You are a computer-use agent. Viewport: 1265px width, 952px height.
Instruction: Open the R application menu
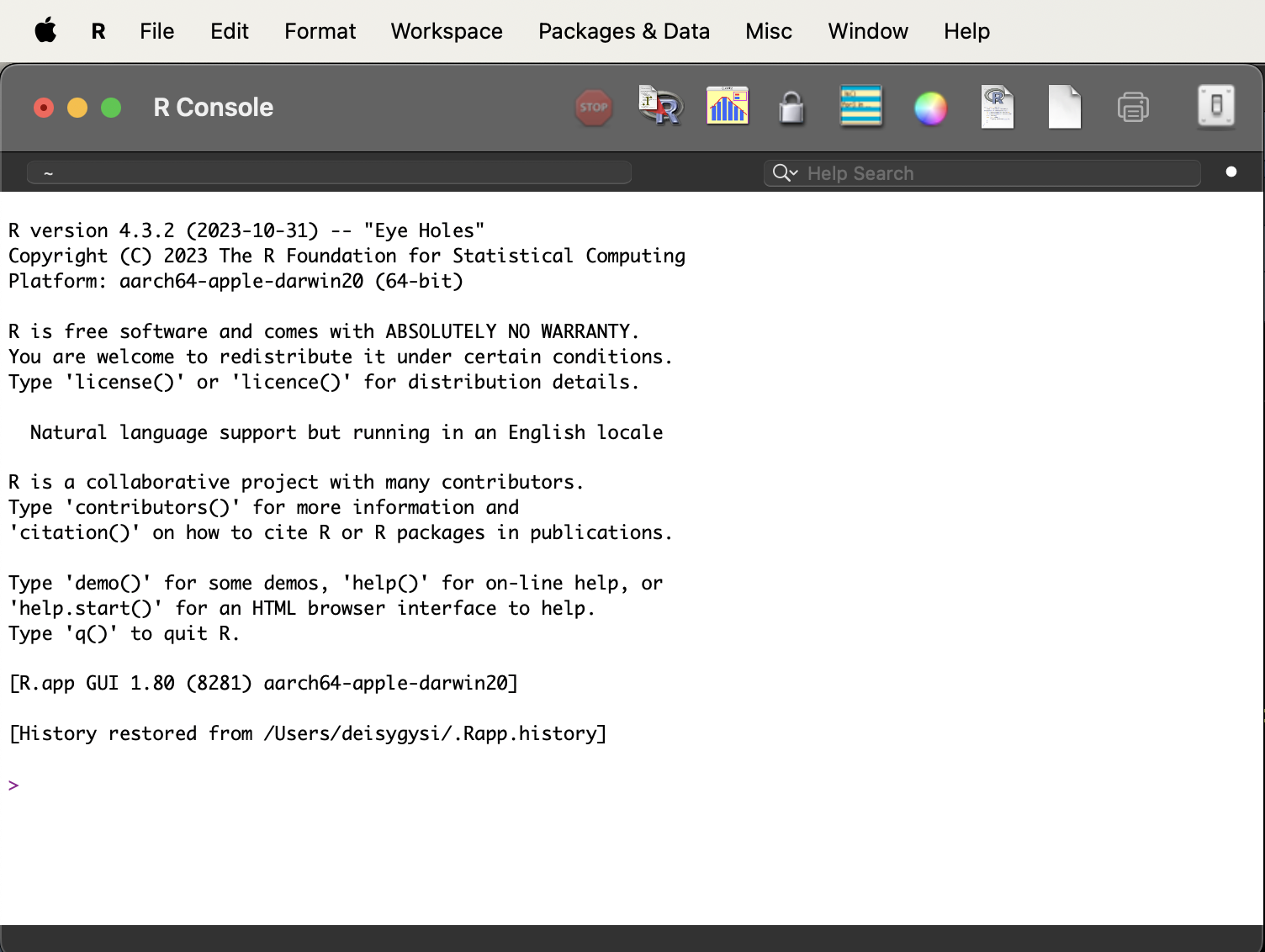(x=98, y=31)
